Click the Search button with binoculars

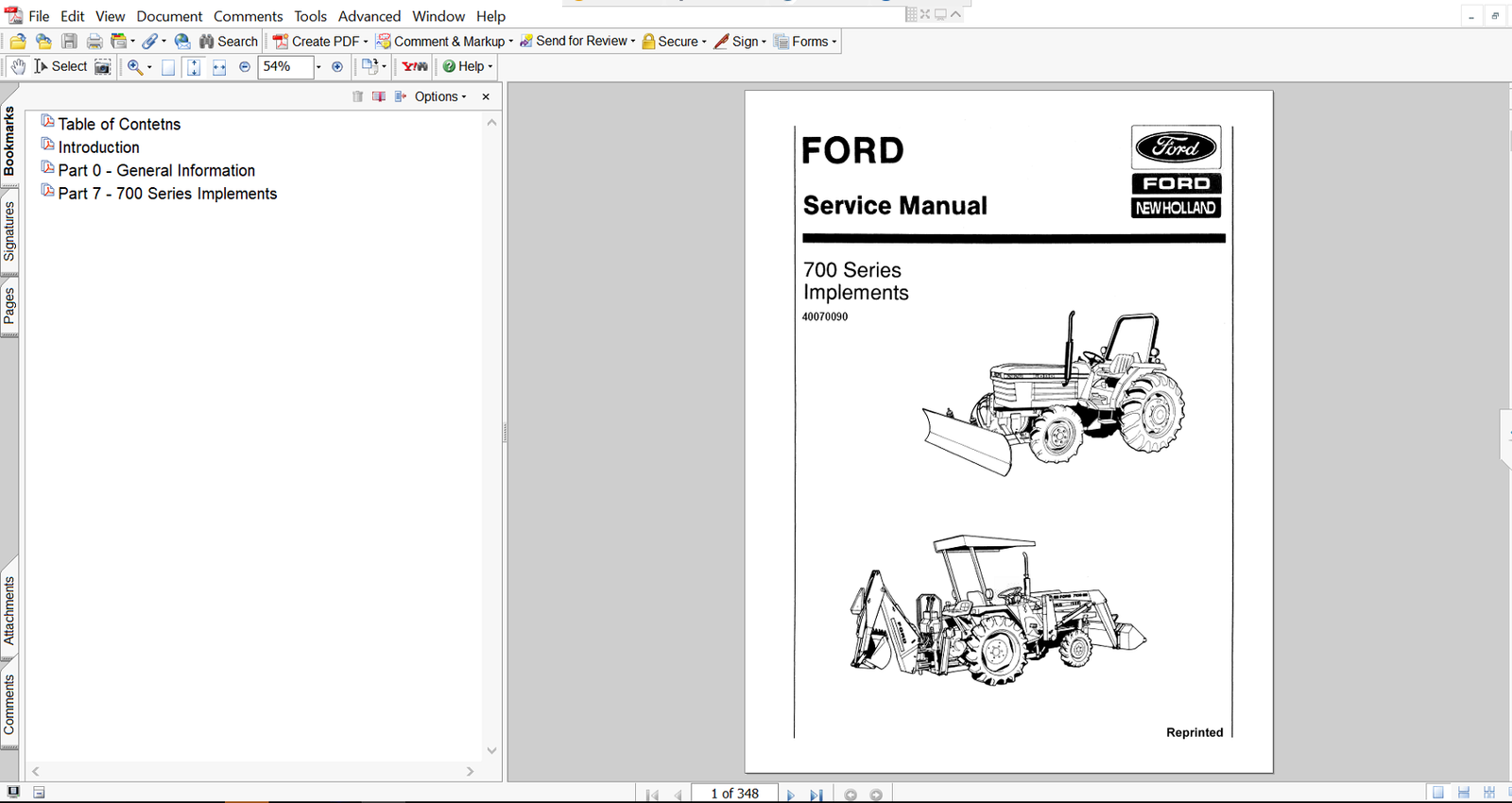[228, 42]
